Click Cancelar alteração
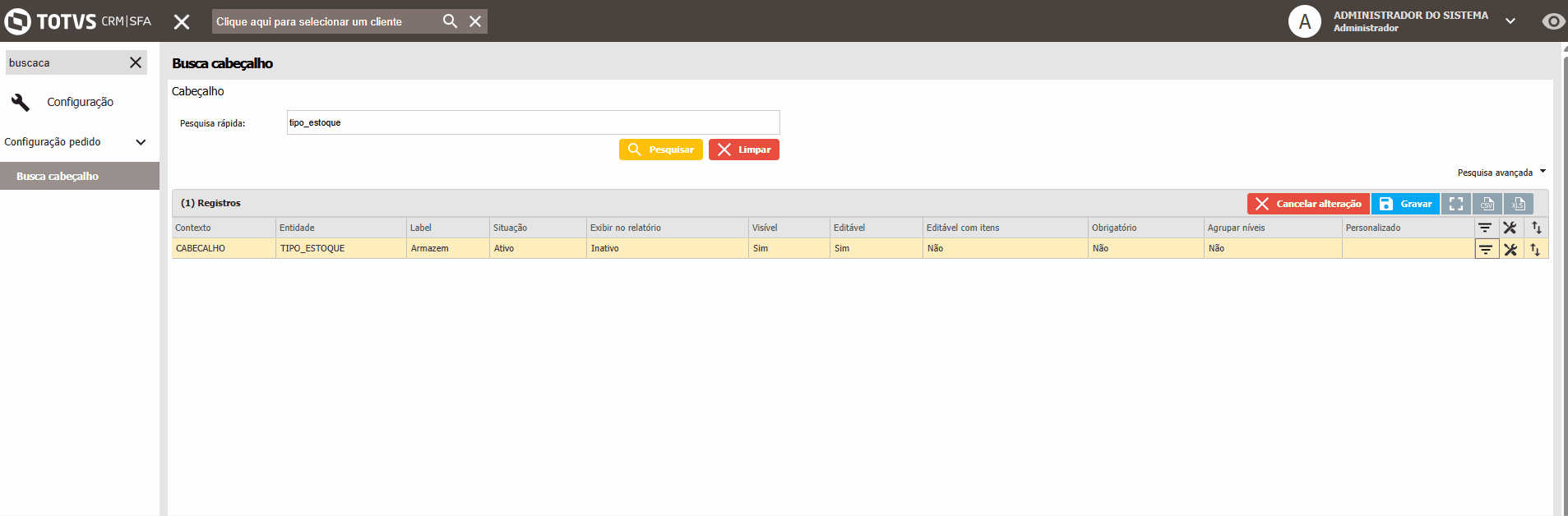 [1308, 204]
